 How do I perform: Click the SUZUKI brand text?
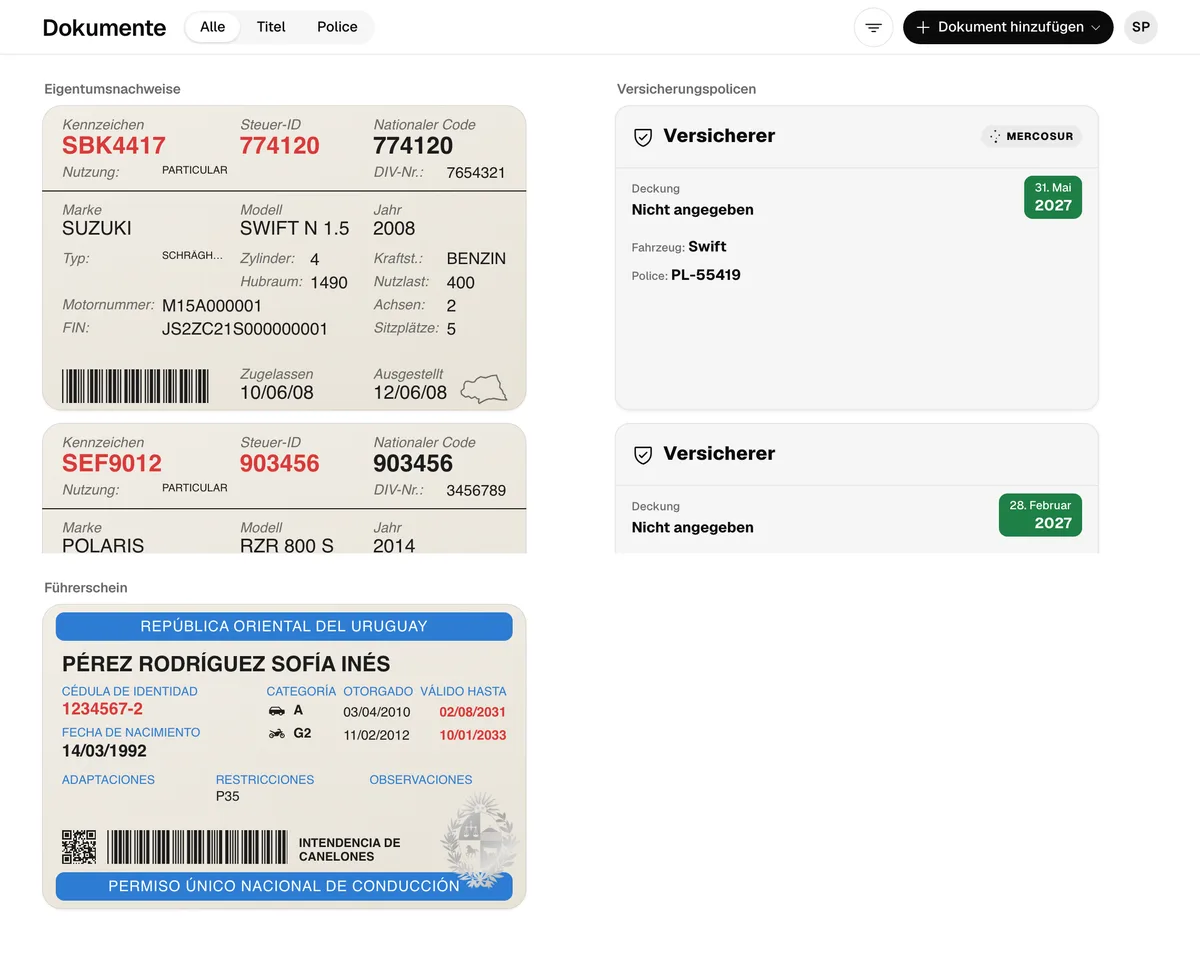[x=97, y=228]
